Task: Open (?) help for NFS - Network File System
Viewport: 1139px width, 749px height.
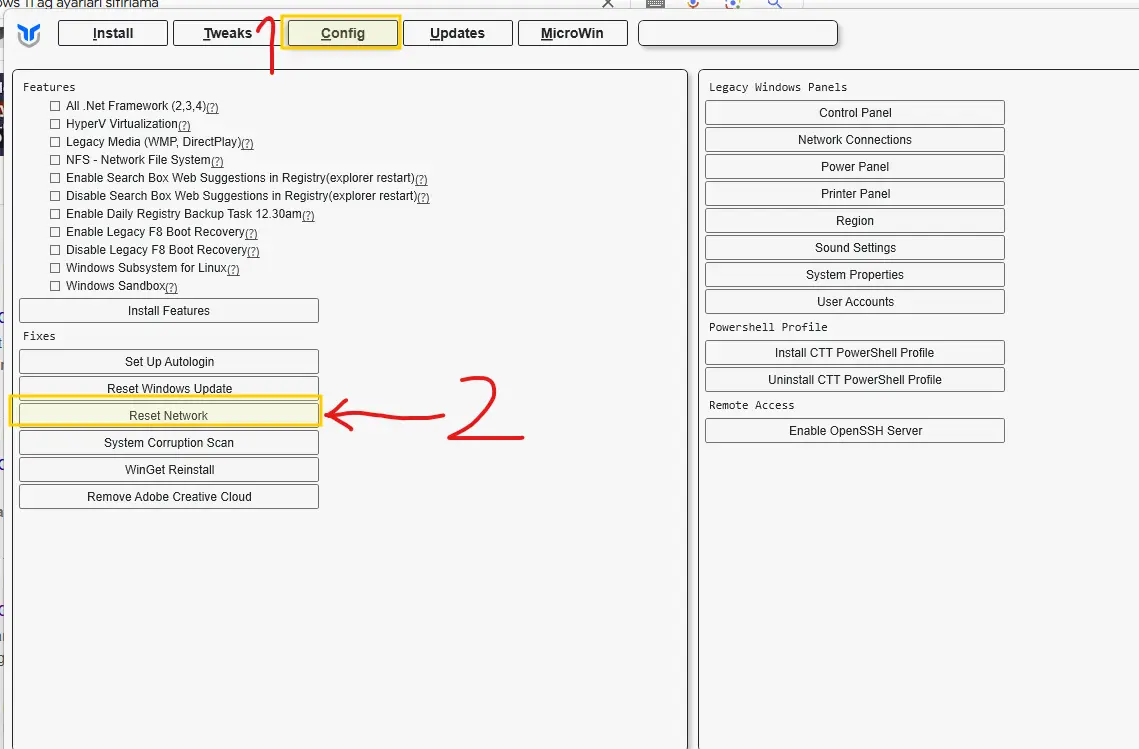Action: [217, 161]
